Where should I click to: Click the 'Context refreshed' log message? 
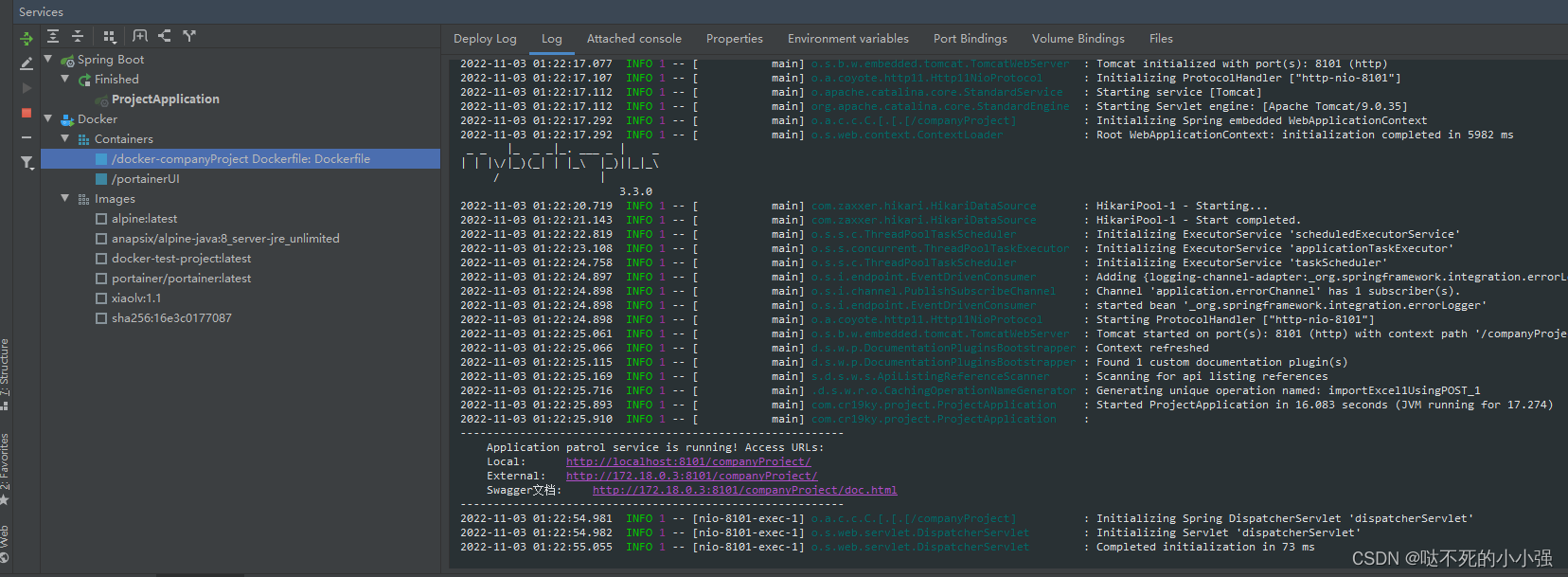pyautogui.click(x=1152, y=349)
